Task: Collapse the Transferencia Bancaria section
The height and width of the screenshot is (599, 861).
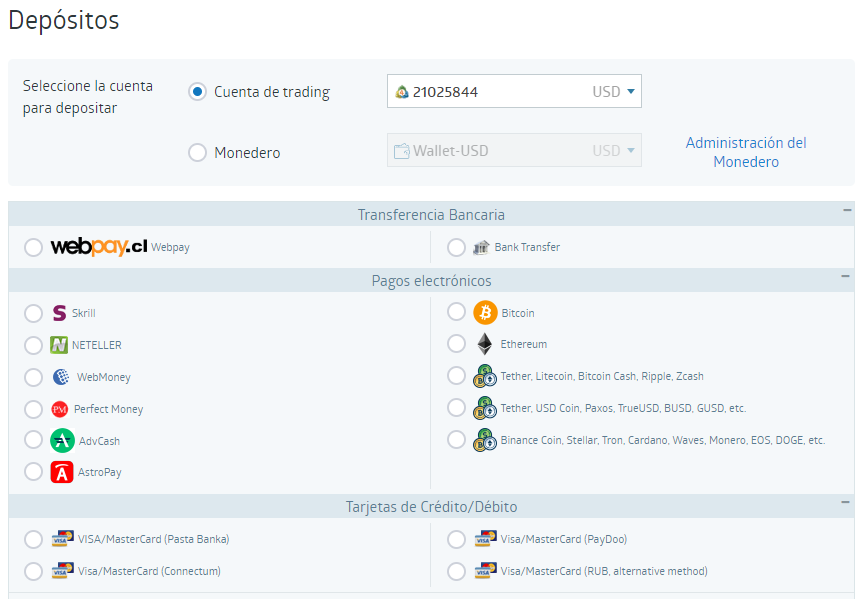Action: (847, 211)
